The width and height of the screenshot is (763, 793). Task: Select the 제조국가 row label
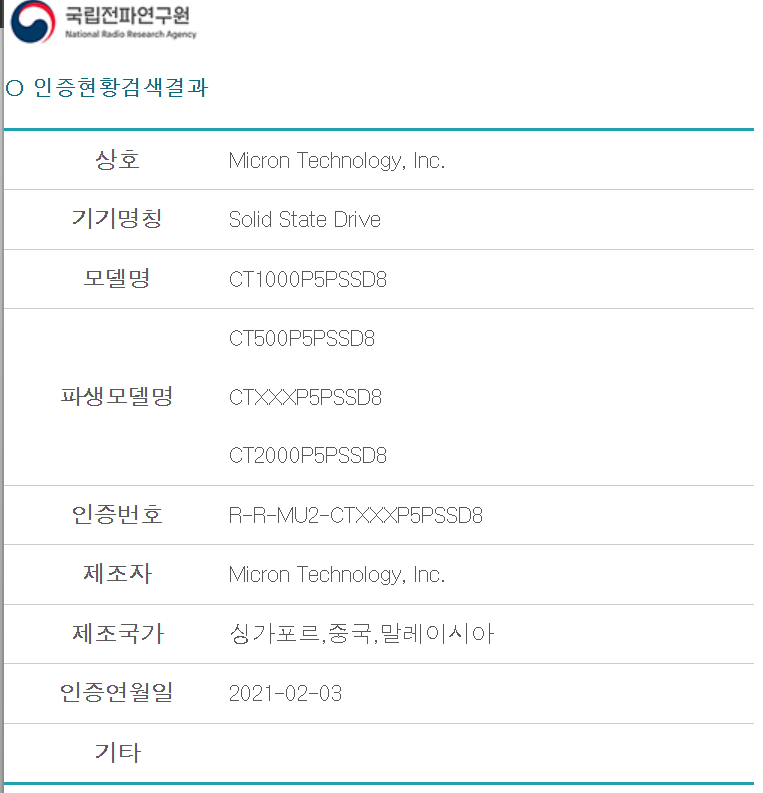click(117, 634)
